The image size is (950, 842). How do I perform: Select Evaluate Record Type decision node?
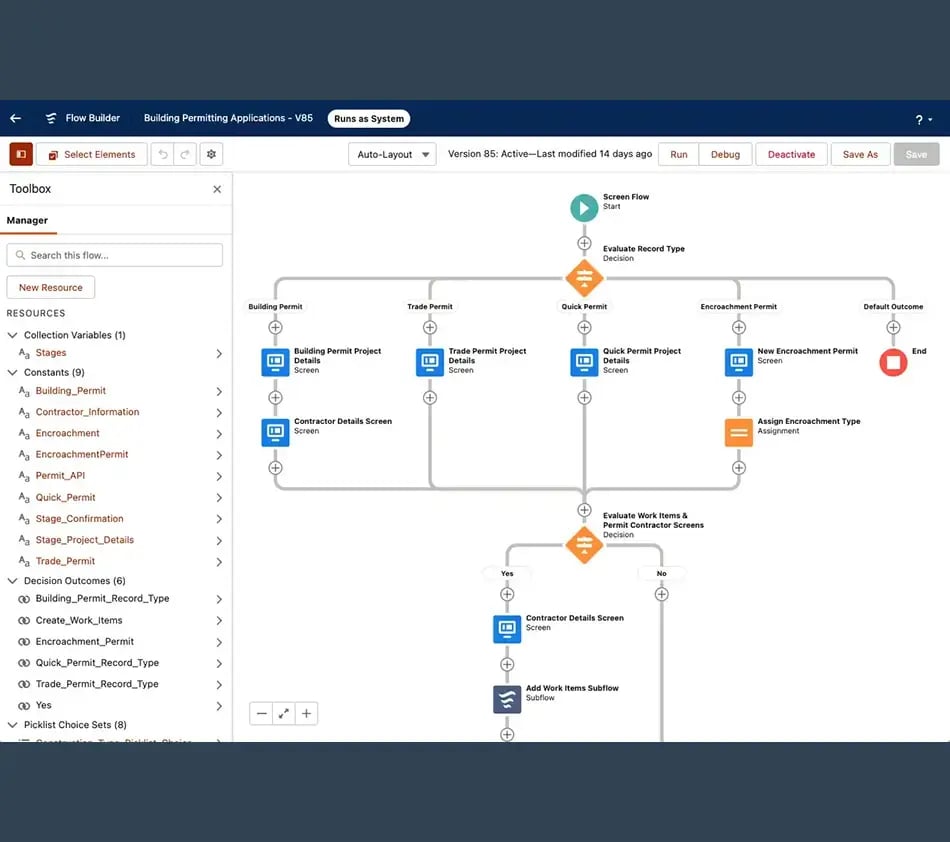tap(584, 278)
